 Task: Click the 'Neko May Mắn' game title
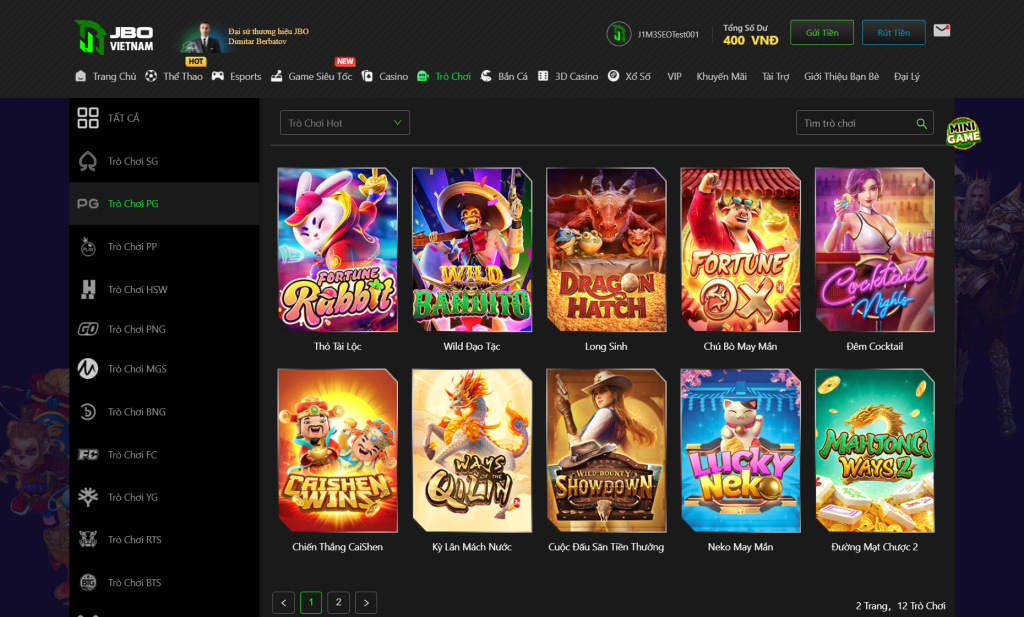741,547
